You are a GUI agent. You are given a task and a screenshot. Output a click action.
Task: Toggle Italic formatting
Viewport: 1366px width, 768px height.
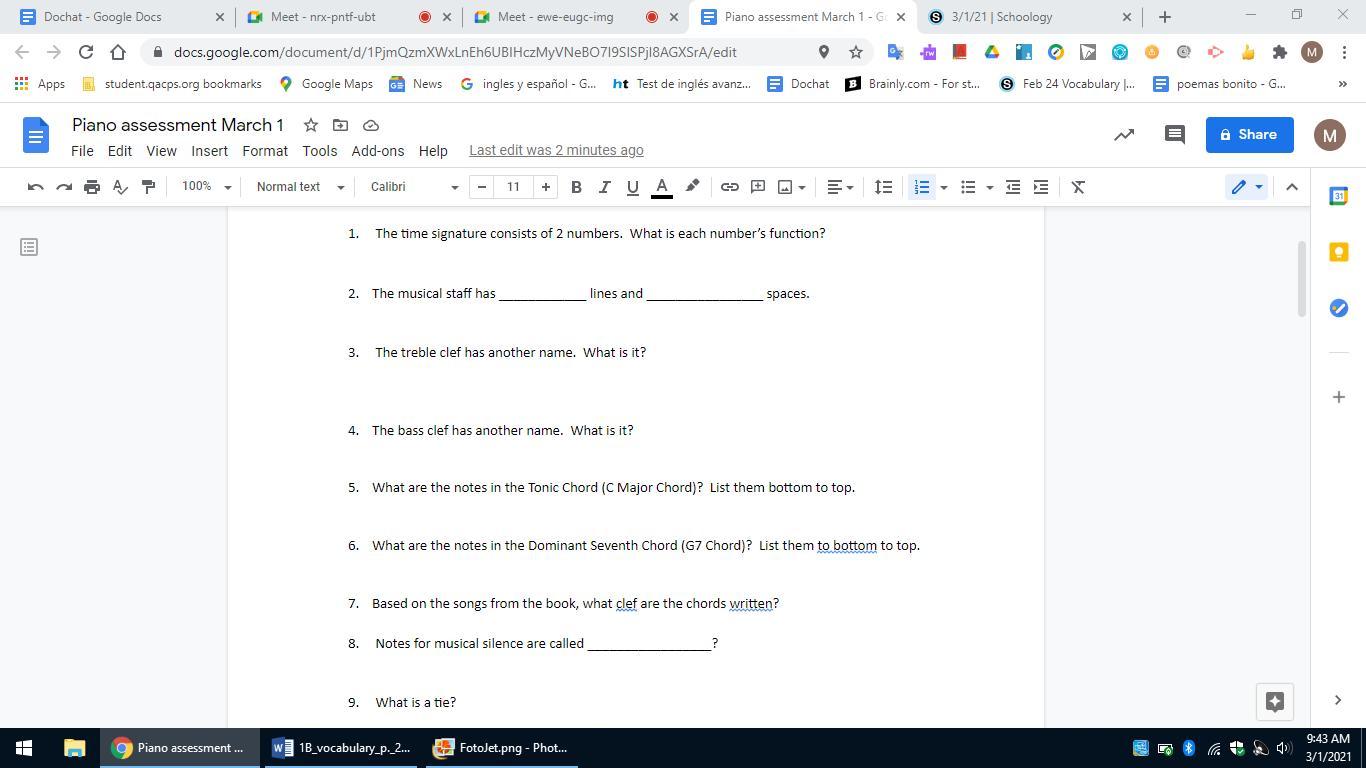[x=604, y=187]
